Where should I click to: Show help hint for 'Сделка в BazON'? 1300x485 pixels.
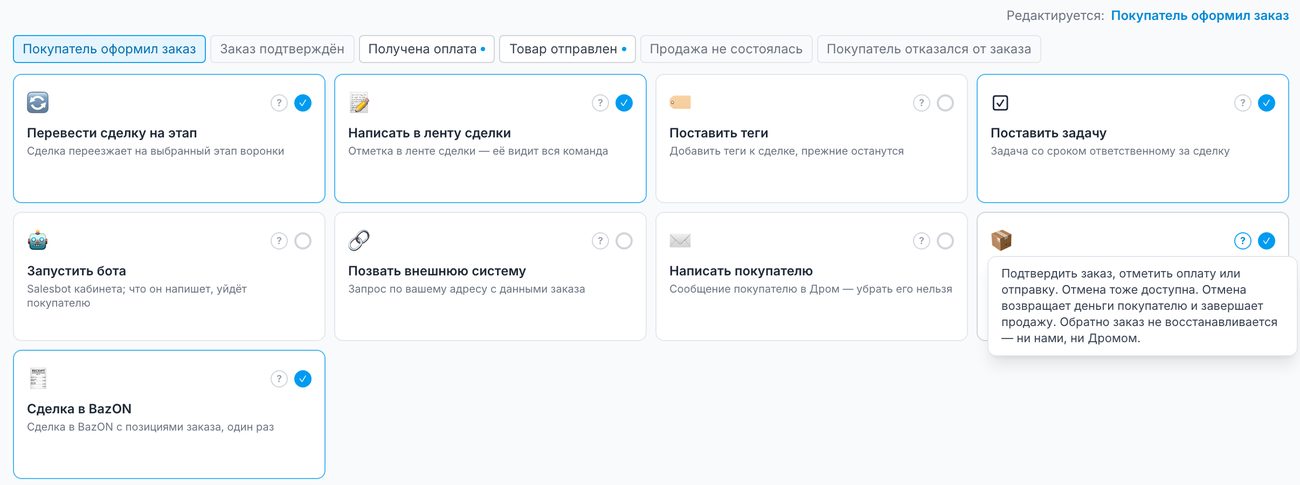tap(279, 378)
